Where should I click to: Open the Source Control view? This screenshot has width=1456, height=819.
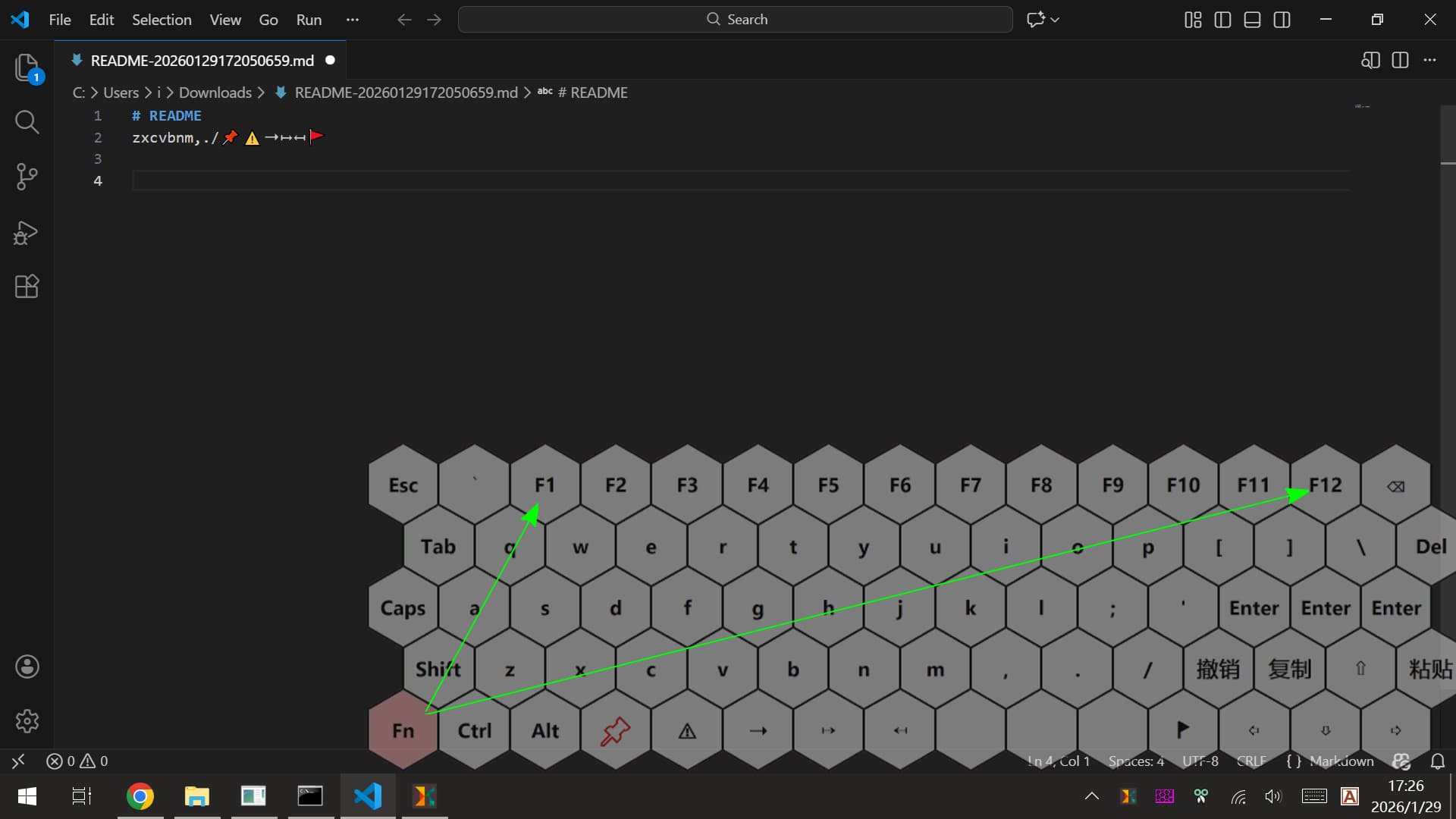pyautogui.click(x=27, y=177)
